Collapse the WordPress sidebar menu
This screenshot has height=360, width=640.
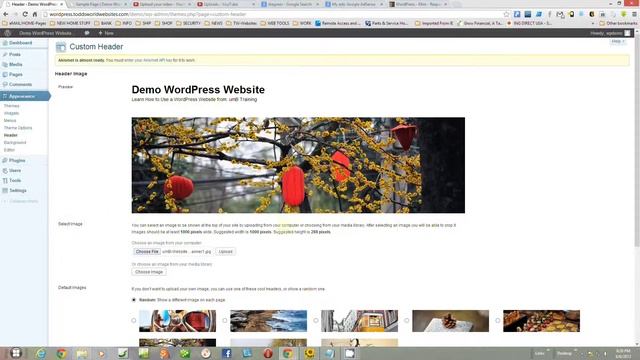coord(20,201)
